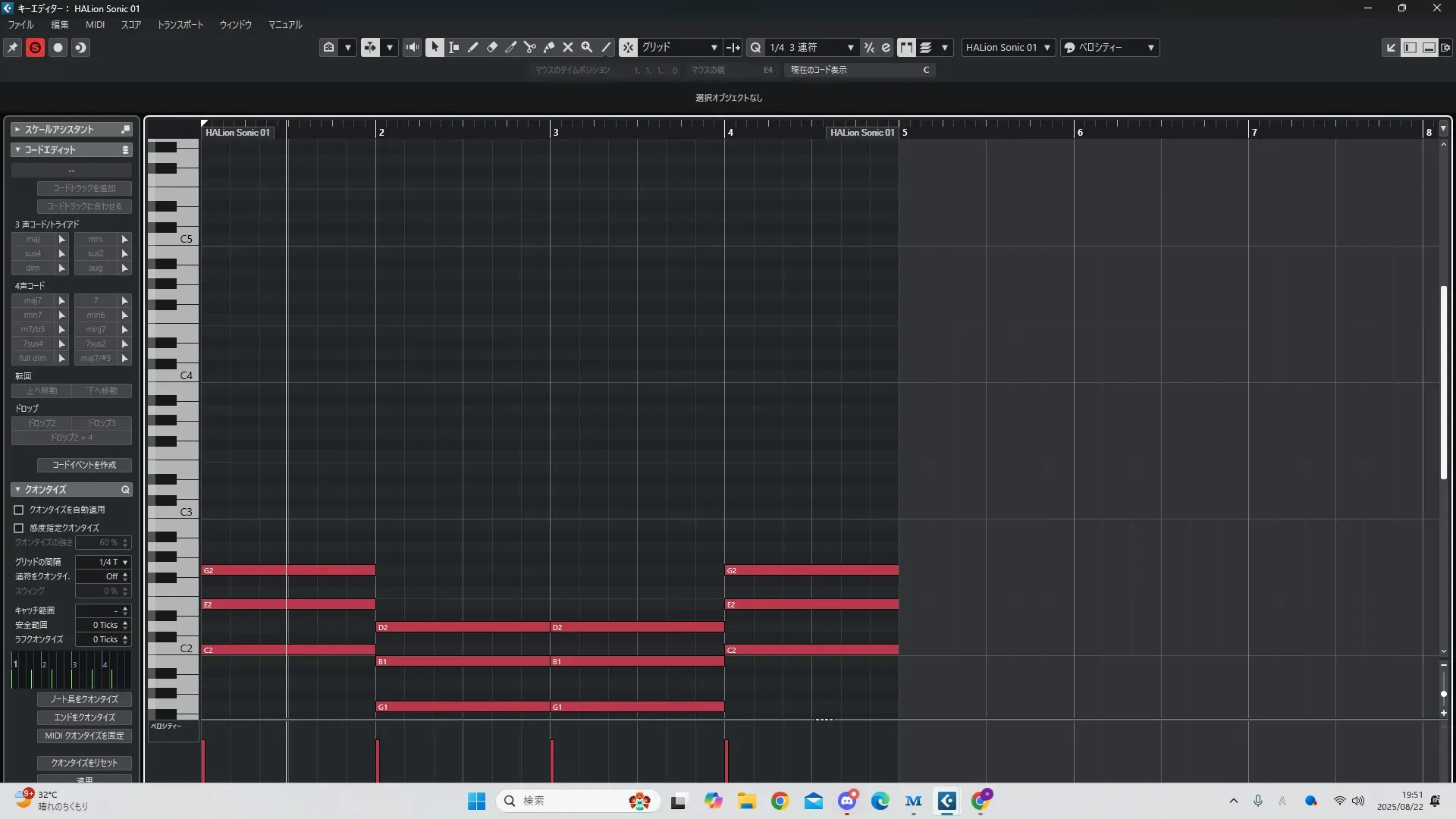
Task: Select the Glue tool
Action: pos(549,47)
